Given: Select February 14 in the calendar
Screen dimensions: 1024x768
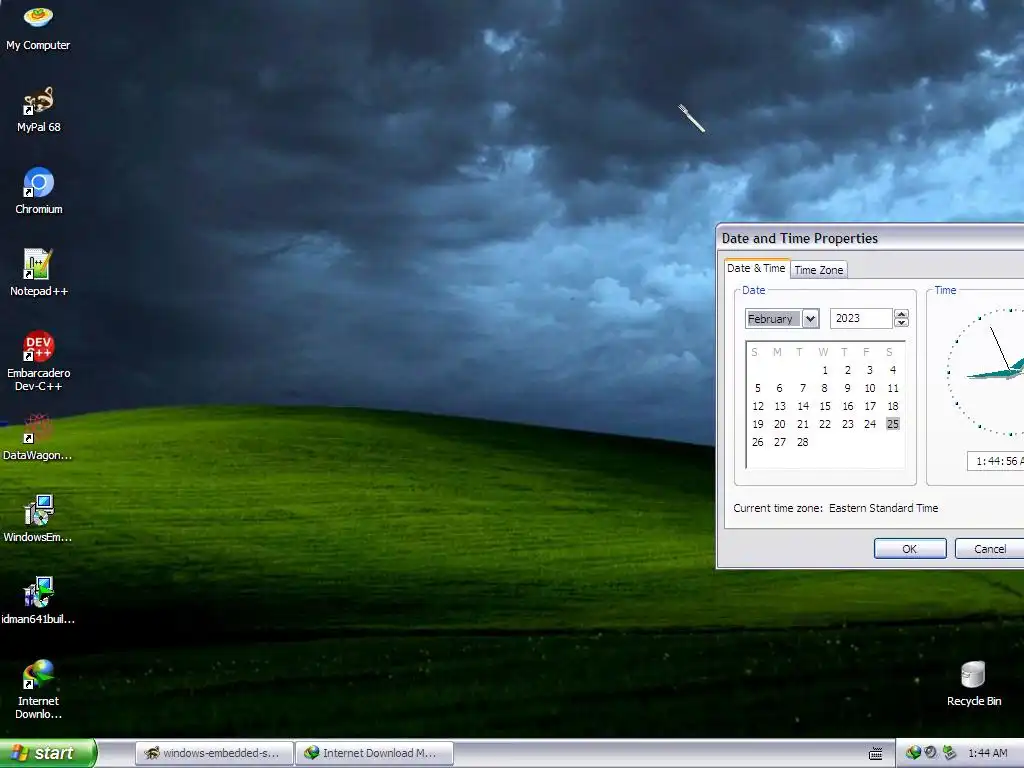Looking at the screenshot, I should pyautogui.click(x=803, y=406).
